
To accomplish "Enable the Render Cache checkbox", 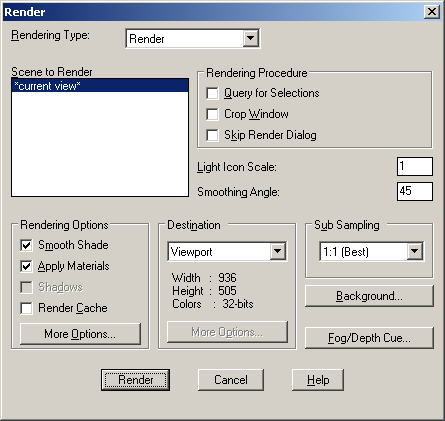I will click(x=26, y=308).
